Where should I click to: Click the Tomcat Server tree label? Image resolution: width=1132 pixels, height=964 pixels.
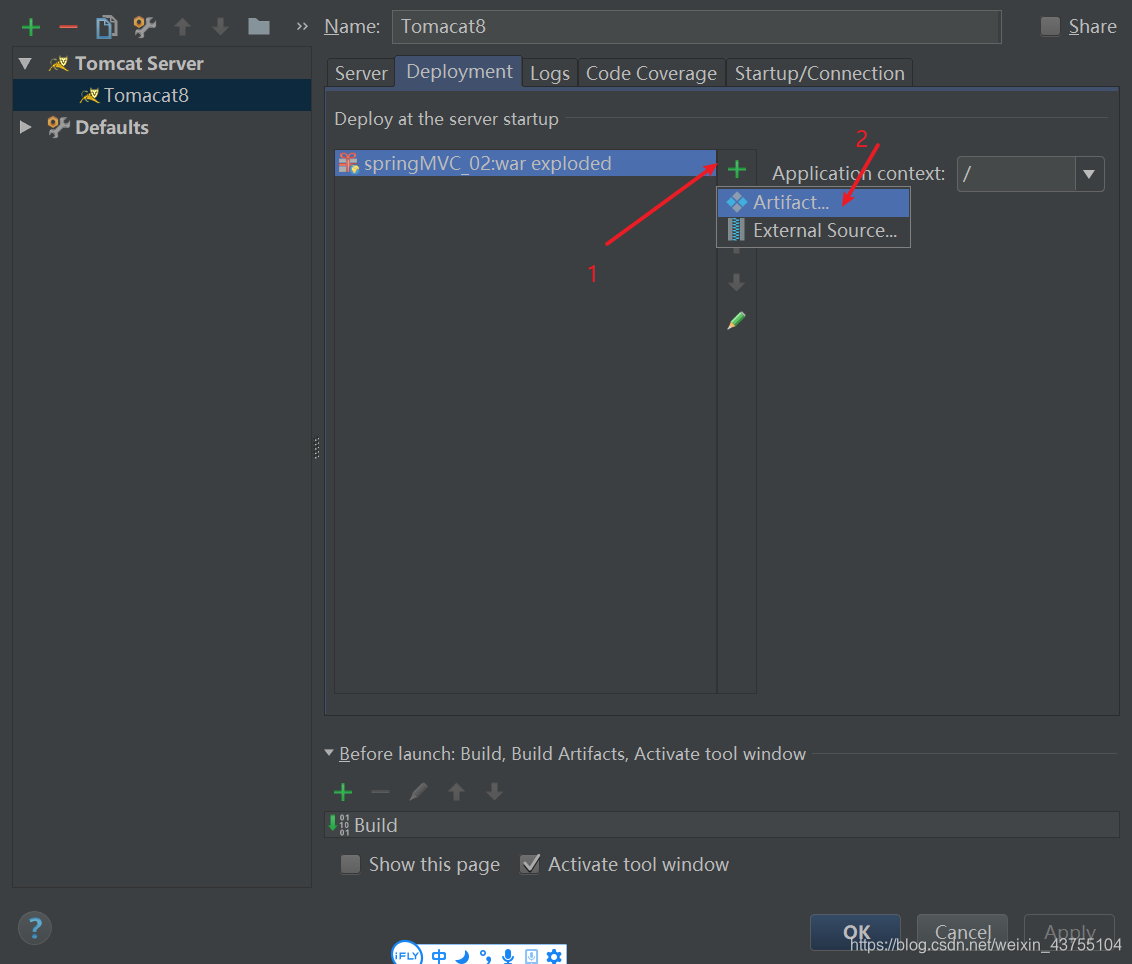(x=139, y=64)
